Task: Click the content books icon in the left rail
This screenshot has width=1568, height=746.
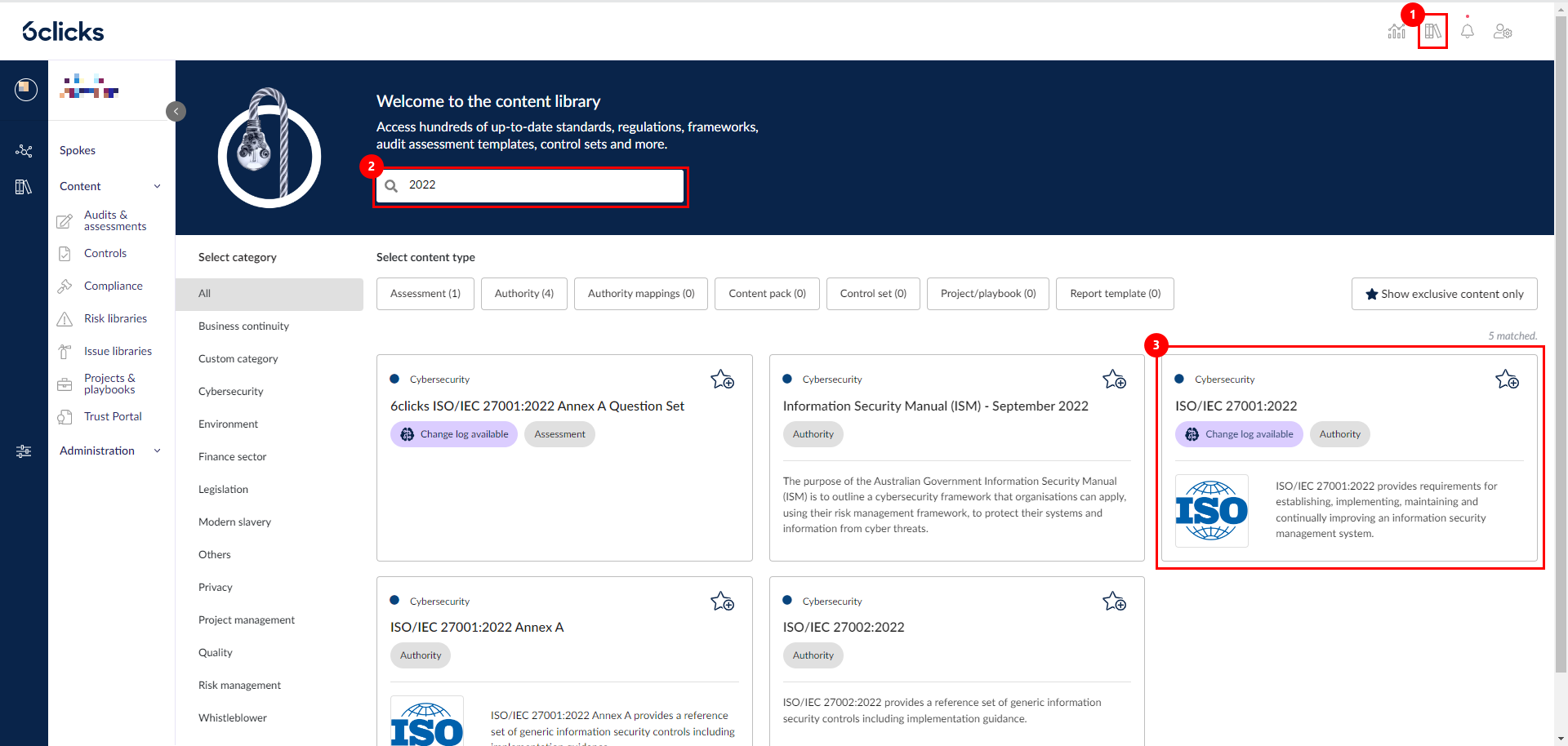Action: point(24,187)
